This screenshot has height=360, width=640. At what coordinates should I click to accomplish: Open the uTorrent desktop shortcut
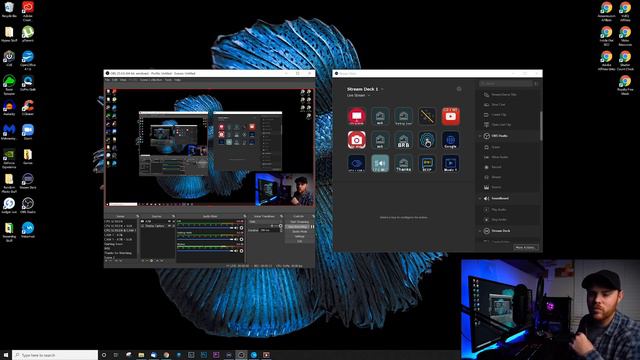click(28, 34)
